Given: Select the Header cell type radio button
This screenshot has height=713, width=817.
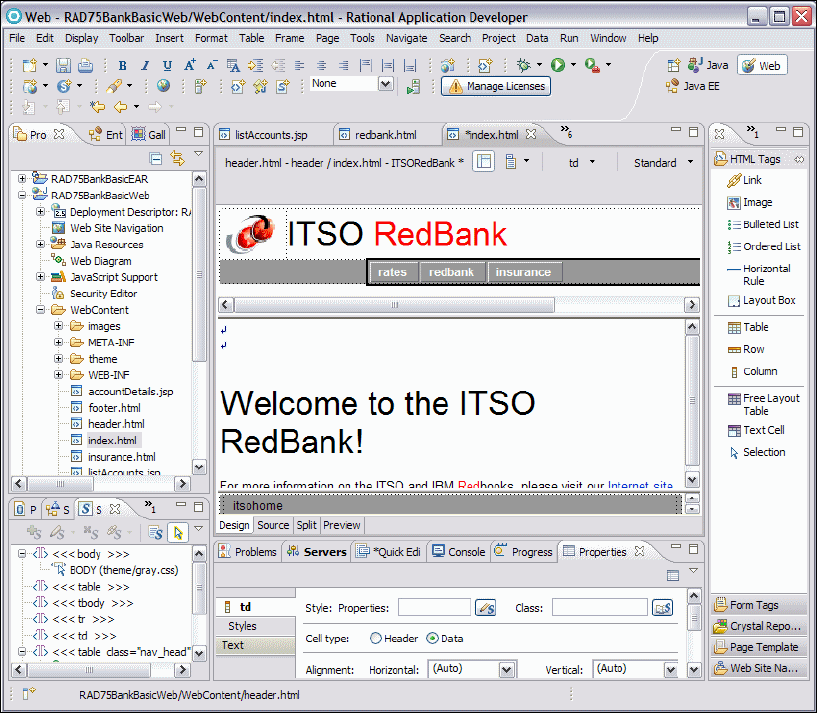Looking at the screenshot, I should click(x=375, y=638).
